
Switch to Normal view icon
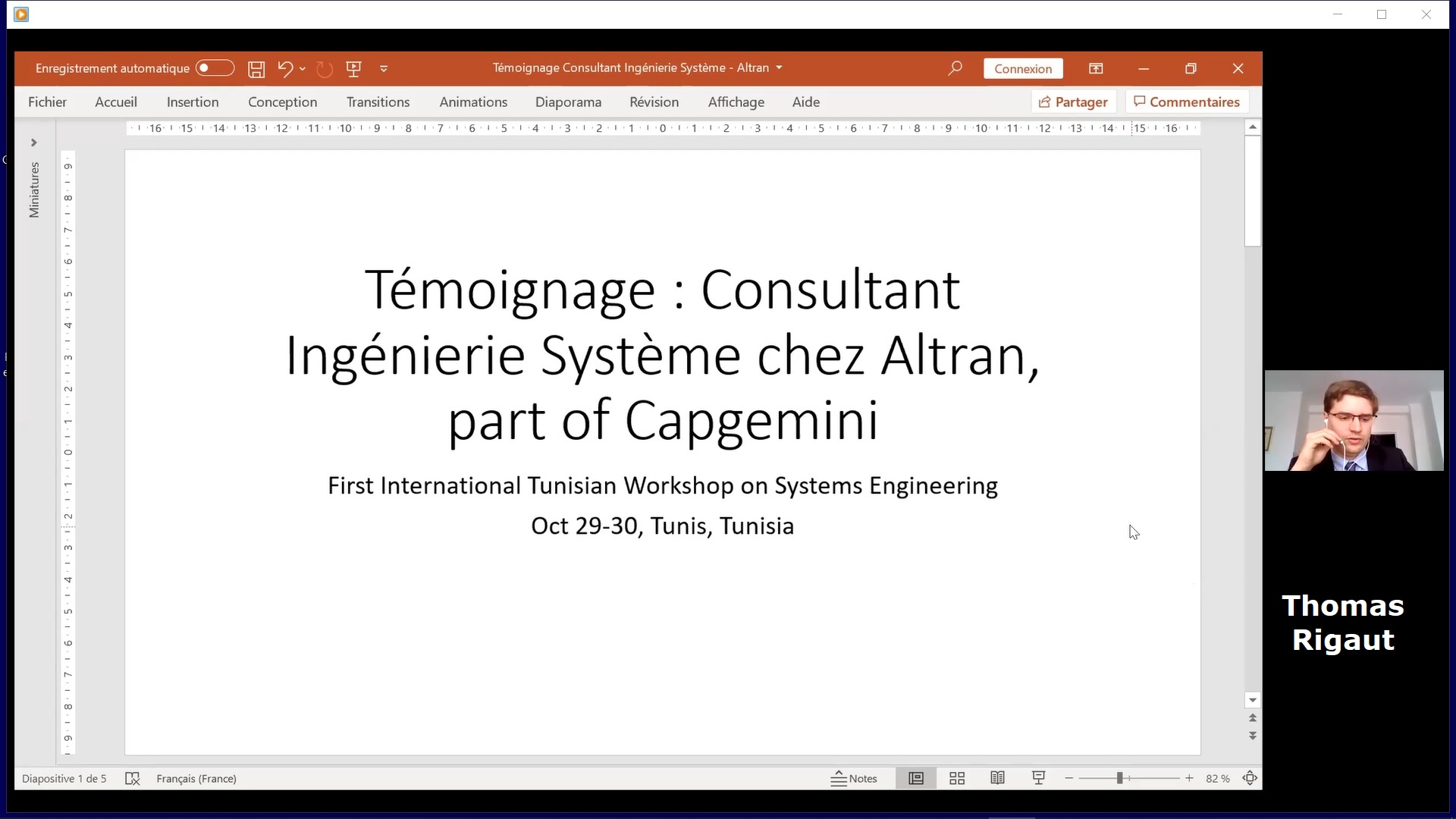pyautogui.click(x=916, y=779)
